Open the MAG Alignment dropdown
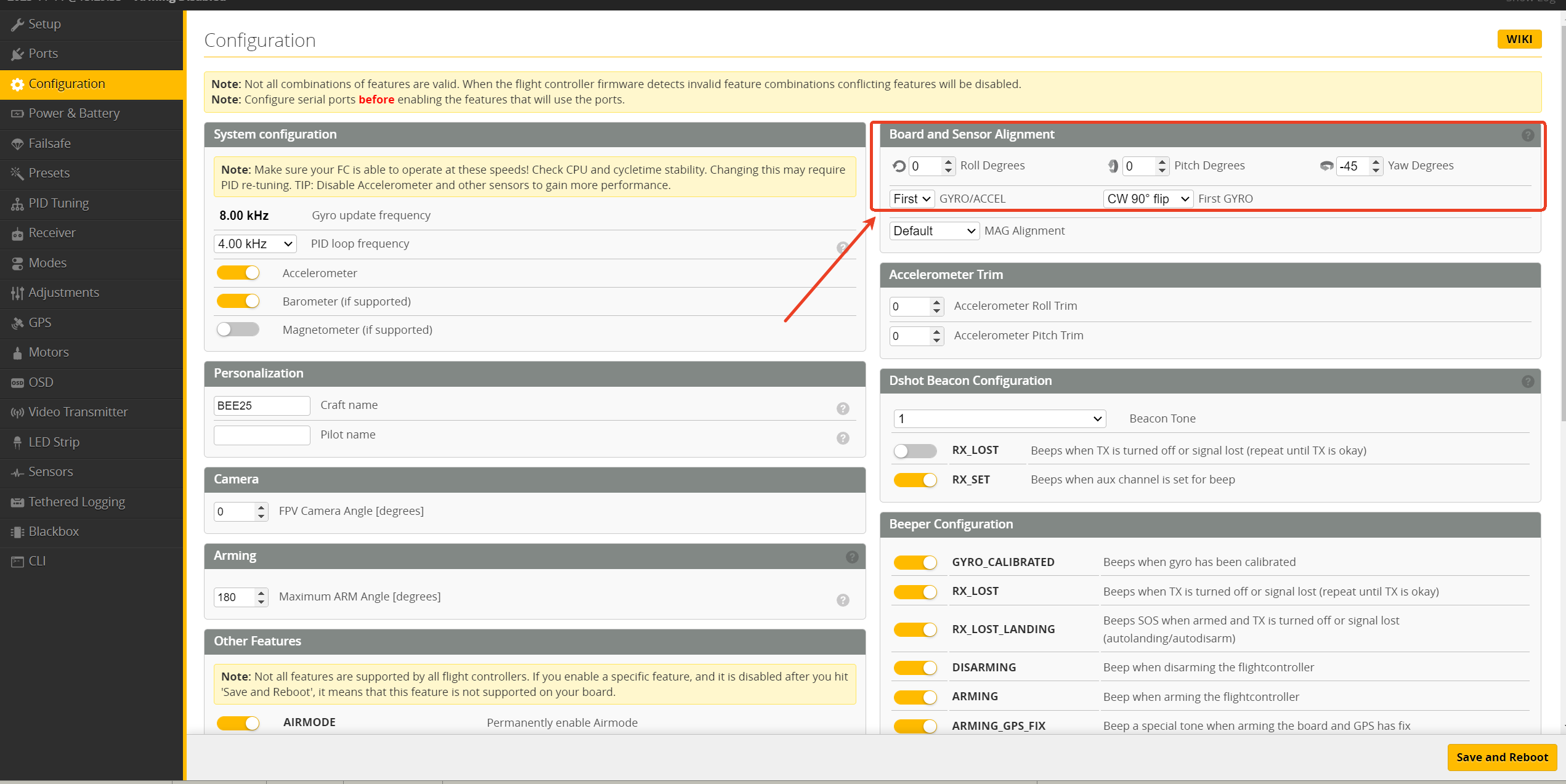1566x784 pixels. tap(934, 231)
